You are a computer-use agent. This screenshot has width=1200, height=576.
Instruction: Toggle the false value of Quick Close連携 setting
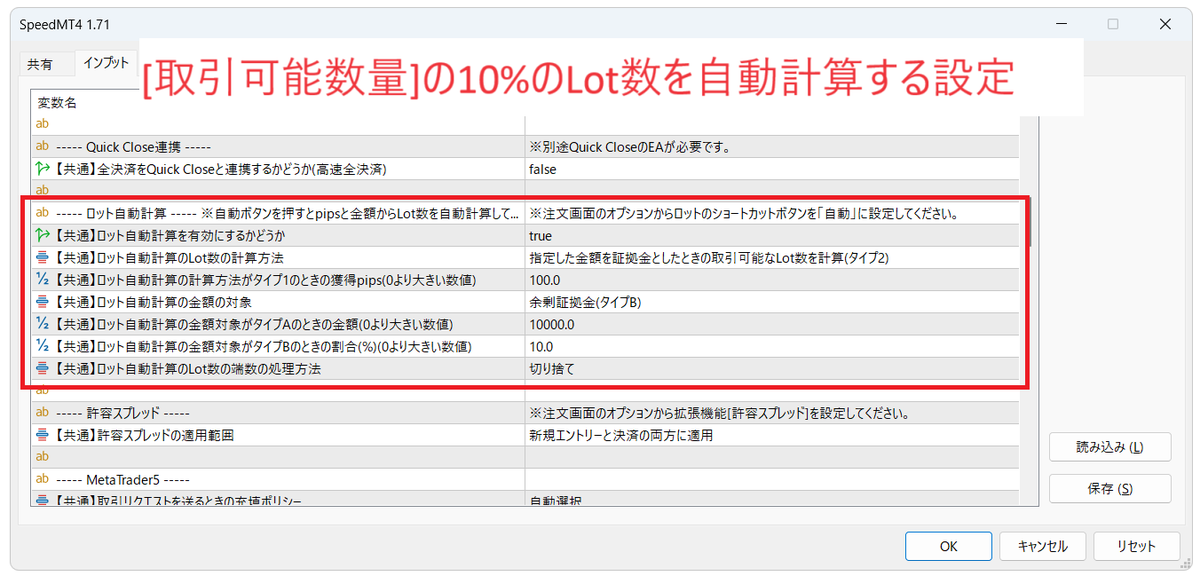pyautogui.click(x=772, y=169)
